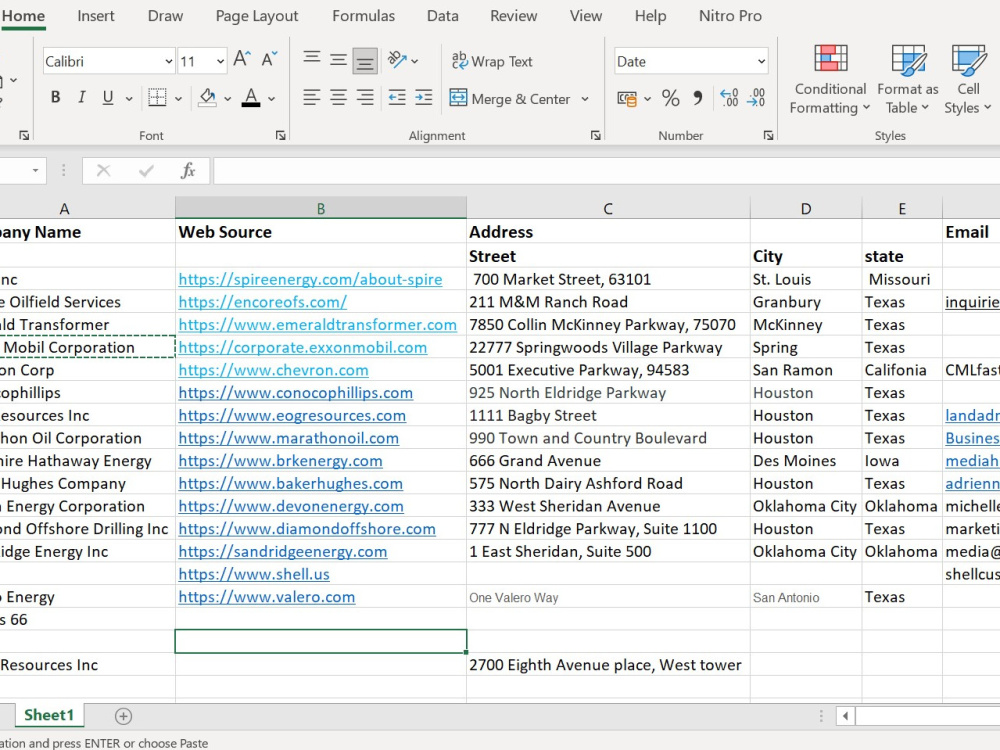
Task: Click the Borders icon
Action: pos(157,98)
